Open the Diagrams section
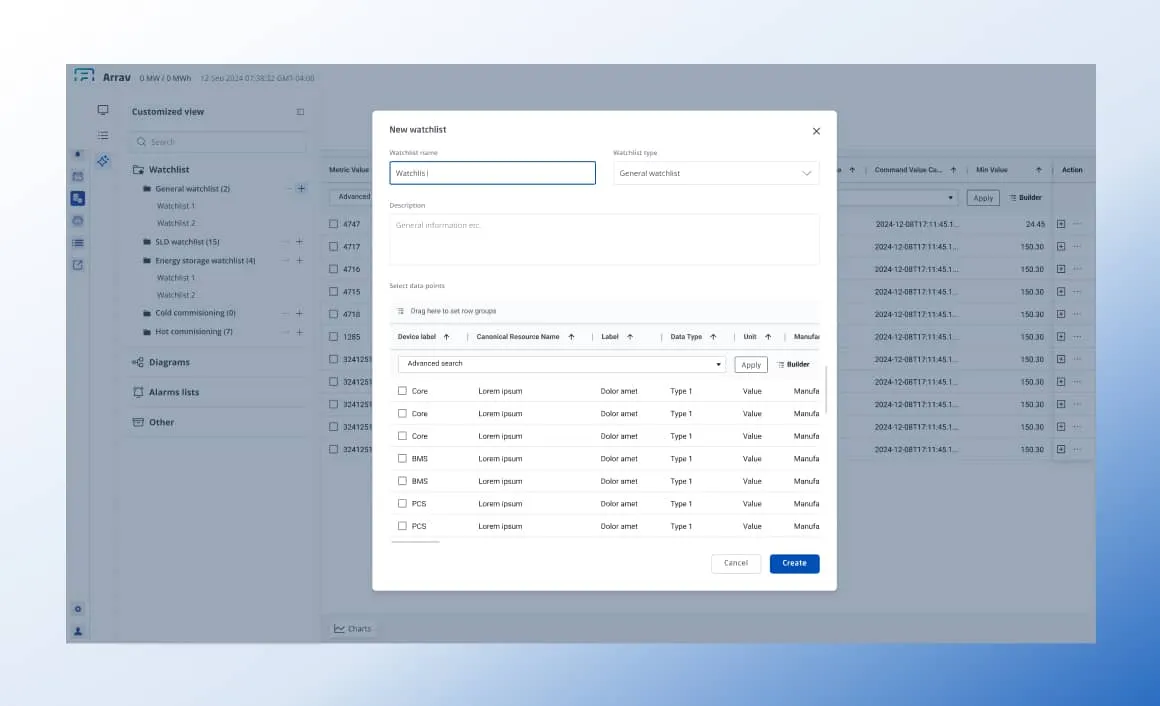Image resolution: width=1160 pixels, height=706 pixels. click(161, 362)
